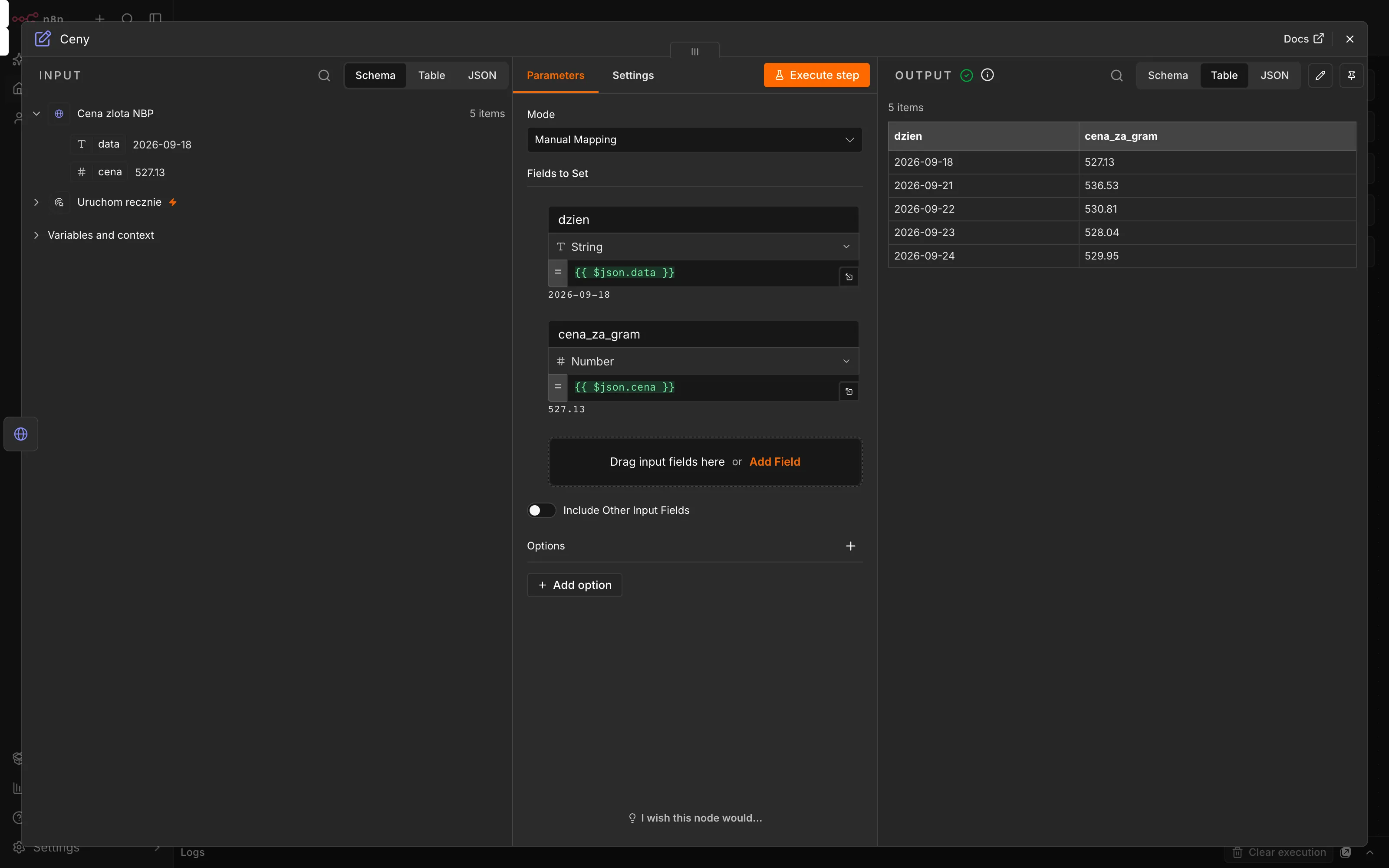The image size is (1389, 868).
Task: Click the search icon in the INPUT panel
Action: click(324, 75)
